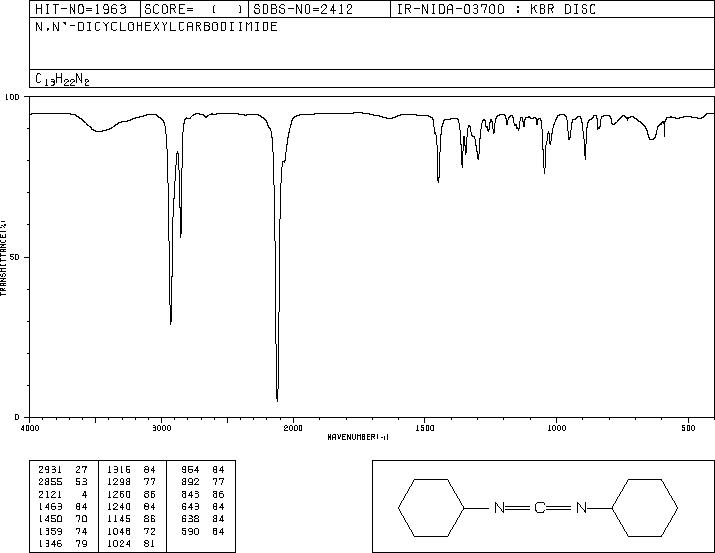Select the peak table value 643
This screenshot has height=553, width=715.
(190, 506)
